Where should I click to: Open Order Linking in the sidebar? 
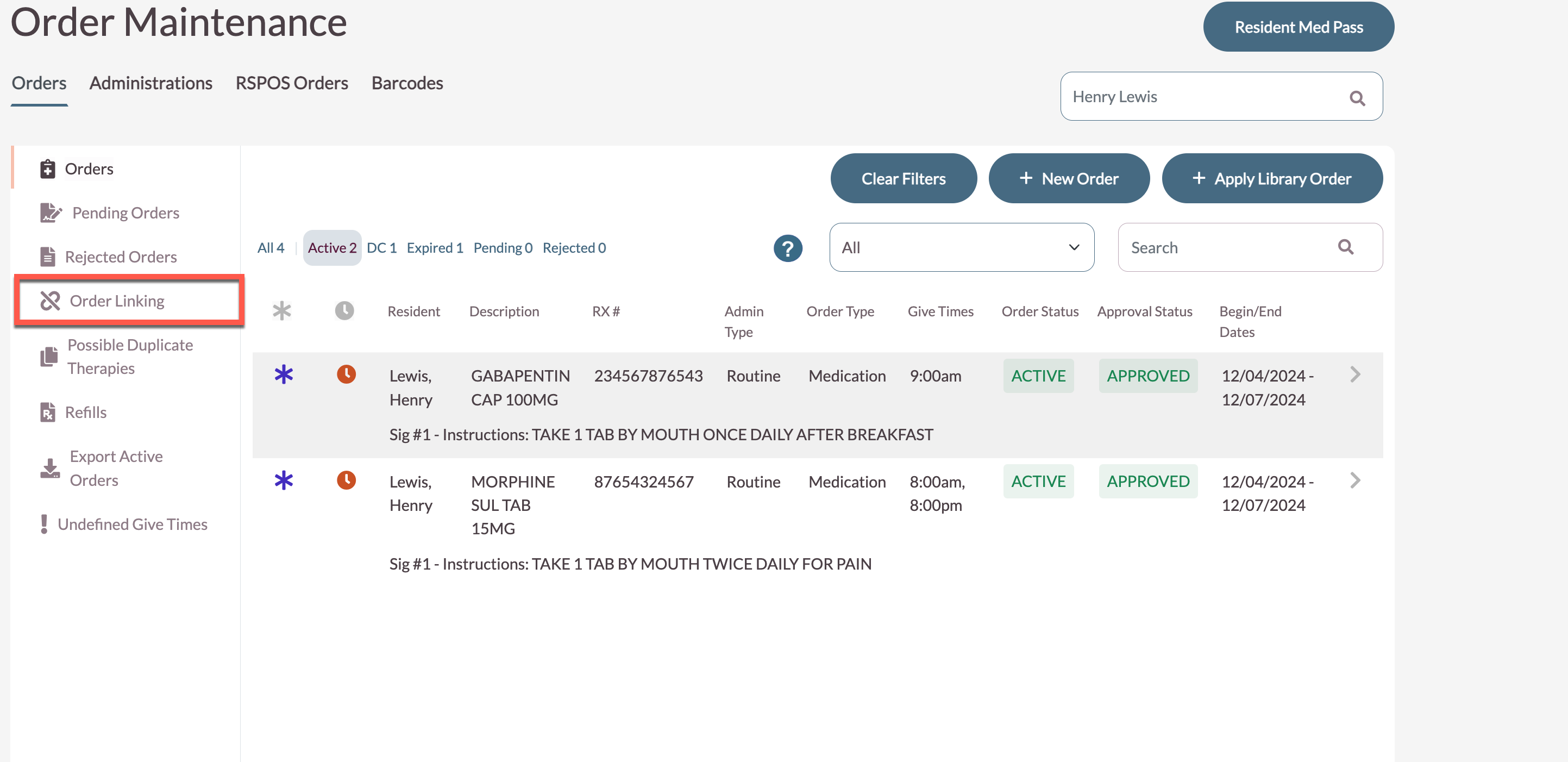(x=117, y=301)
